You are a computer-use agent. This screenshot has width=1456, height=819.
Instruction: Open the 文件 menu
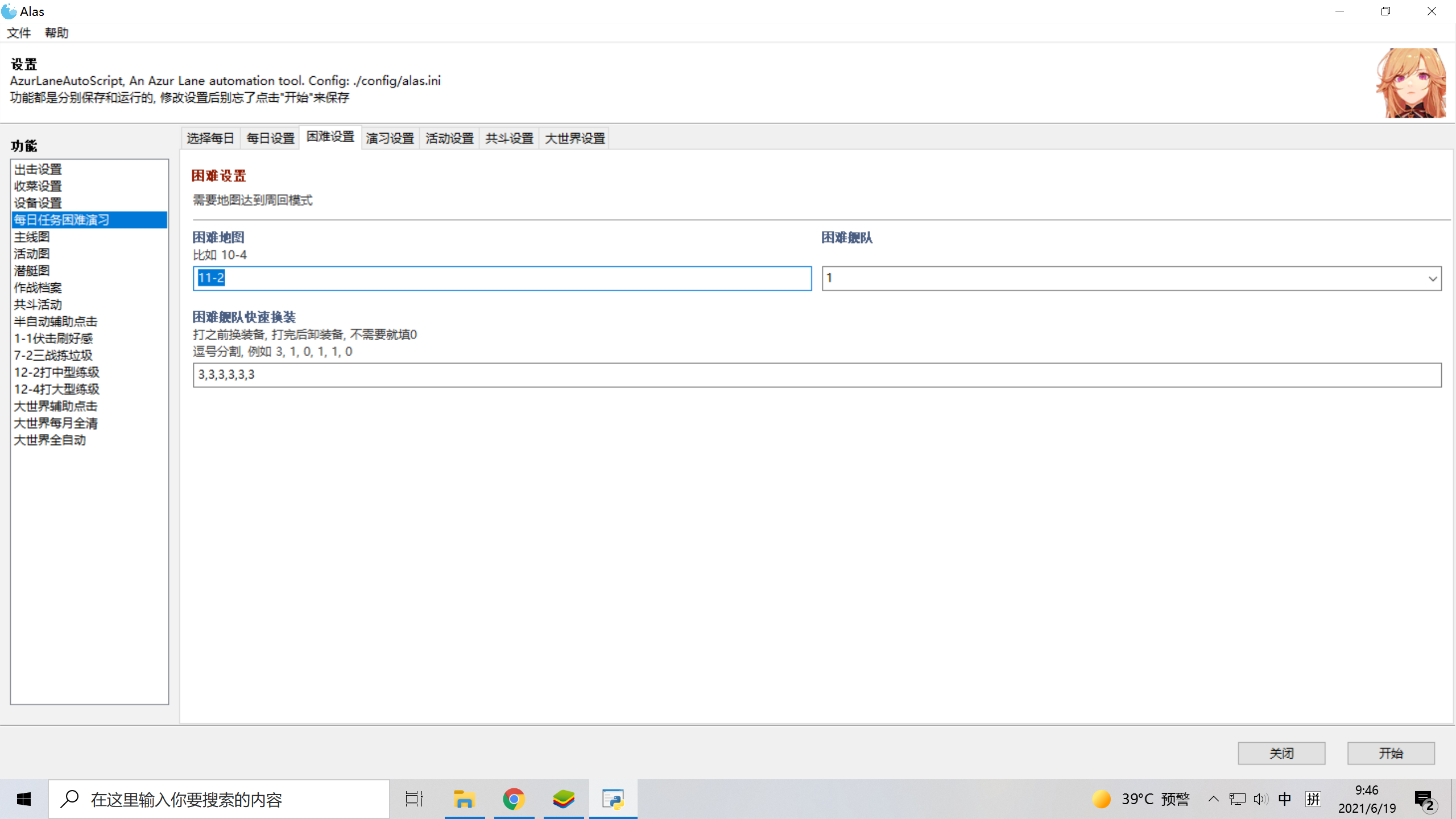19,33
